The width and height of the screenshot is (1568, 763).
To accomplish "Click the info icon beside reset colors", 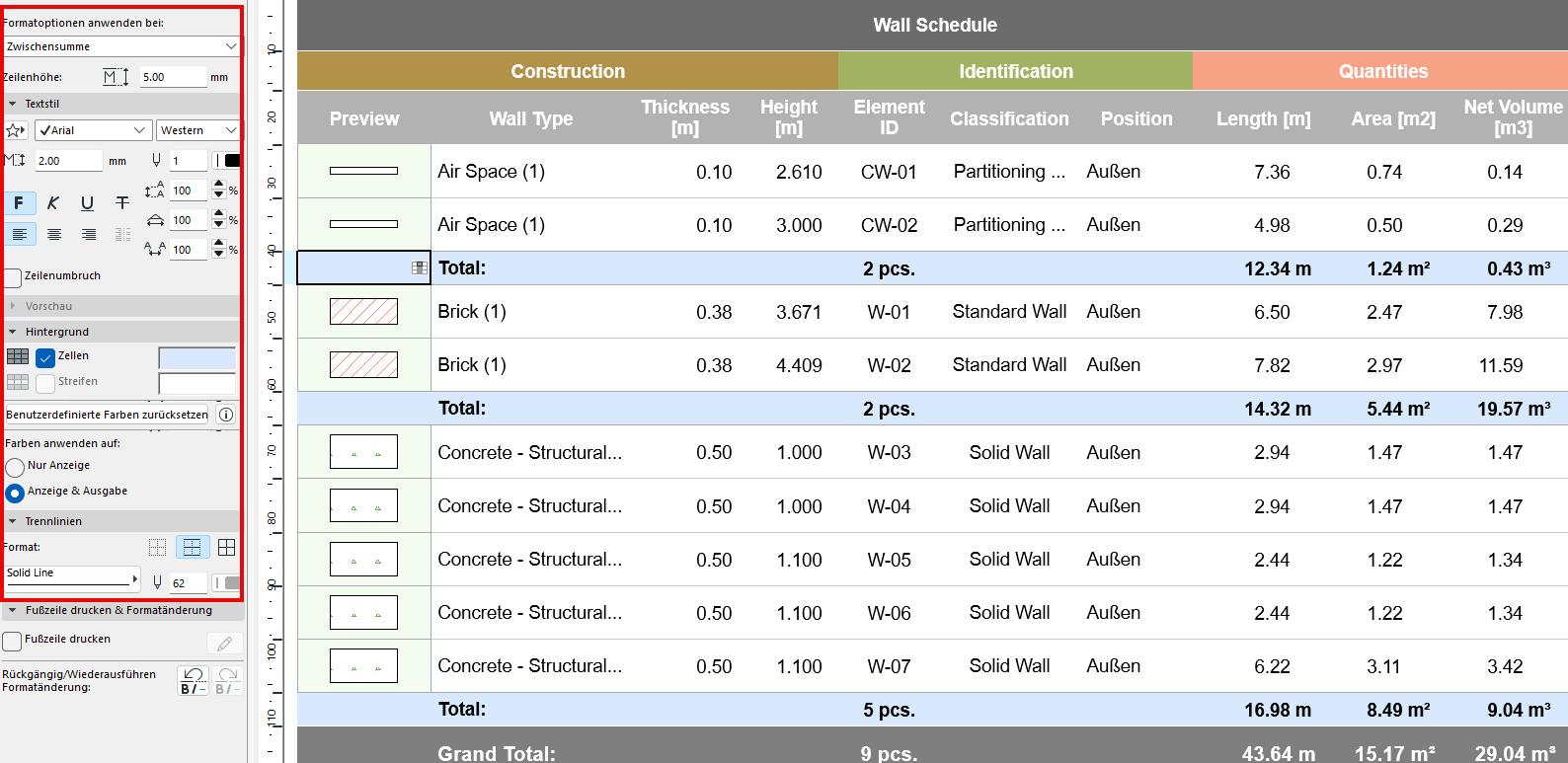I will pyautogui.click(x=226, y=415).
